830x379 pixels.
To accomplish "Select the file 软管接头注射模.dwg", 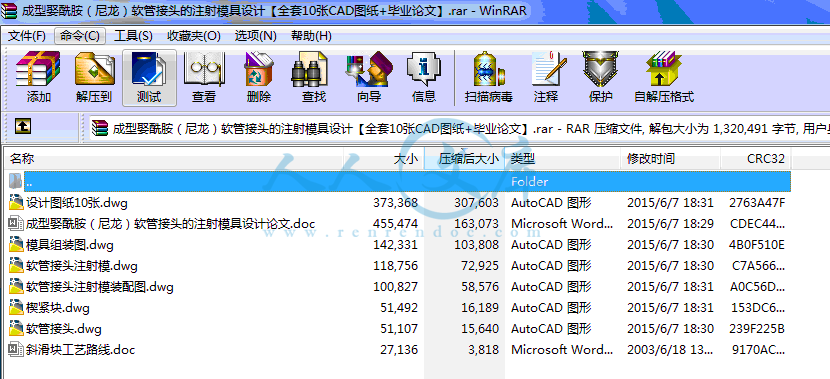I will point(82,265).
